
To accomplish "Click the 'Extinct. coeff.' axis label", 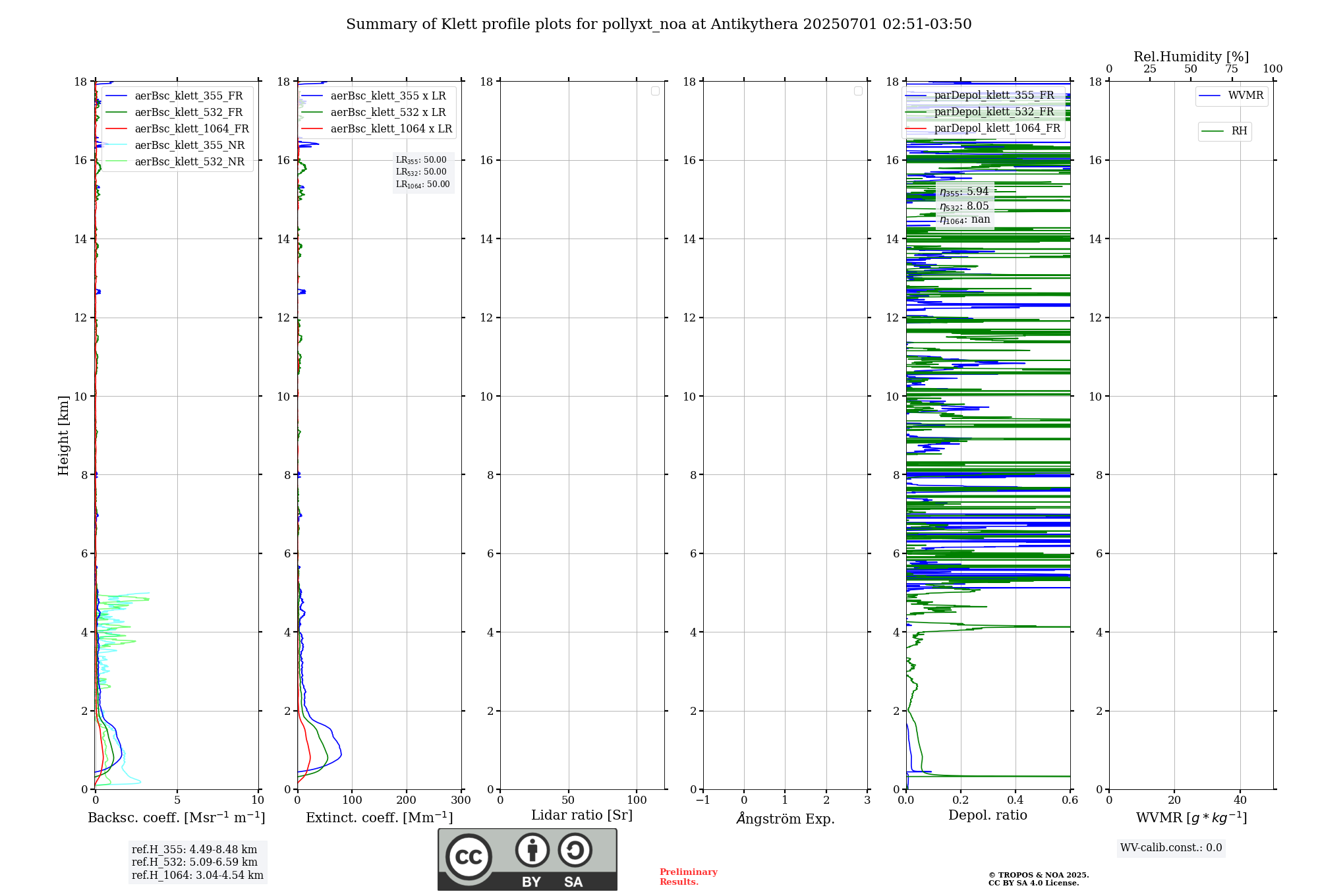I will (x=380, y=818).
